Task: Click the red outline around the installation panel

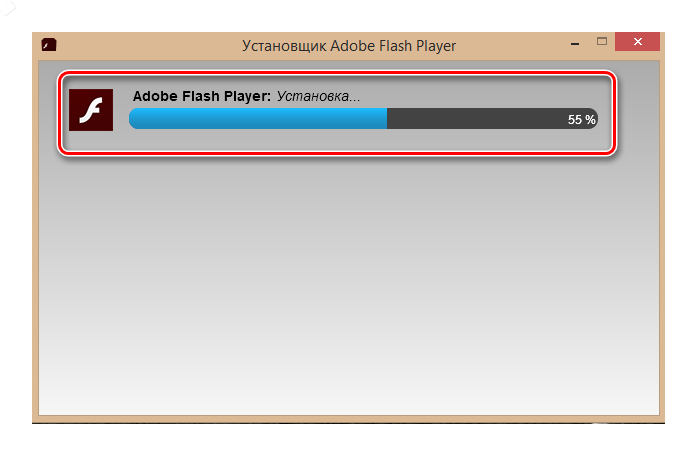Action: click(x=338, y=72)
